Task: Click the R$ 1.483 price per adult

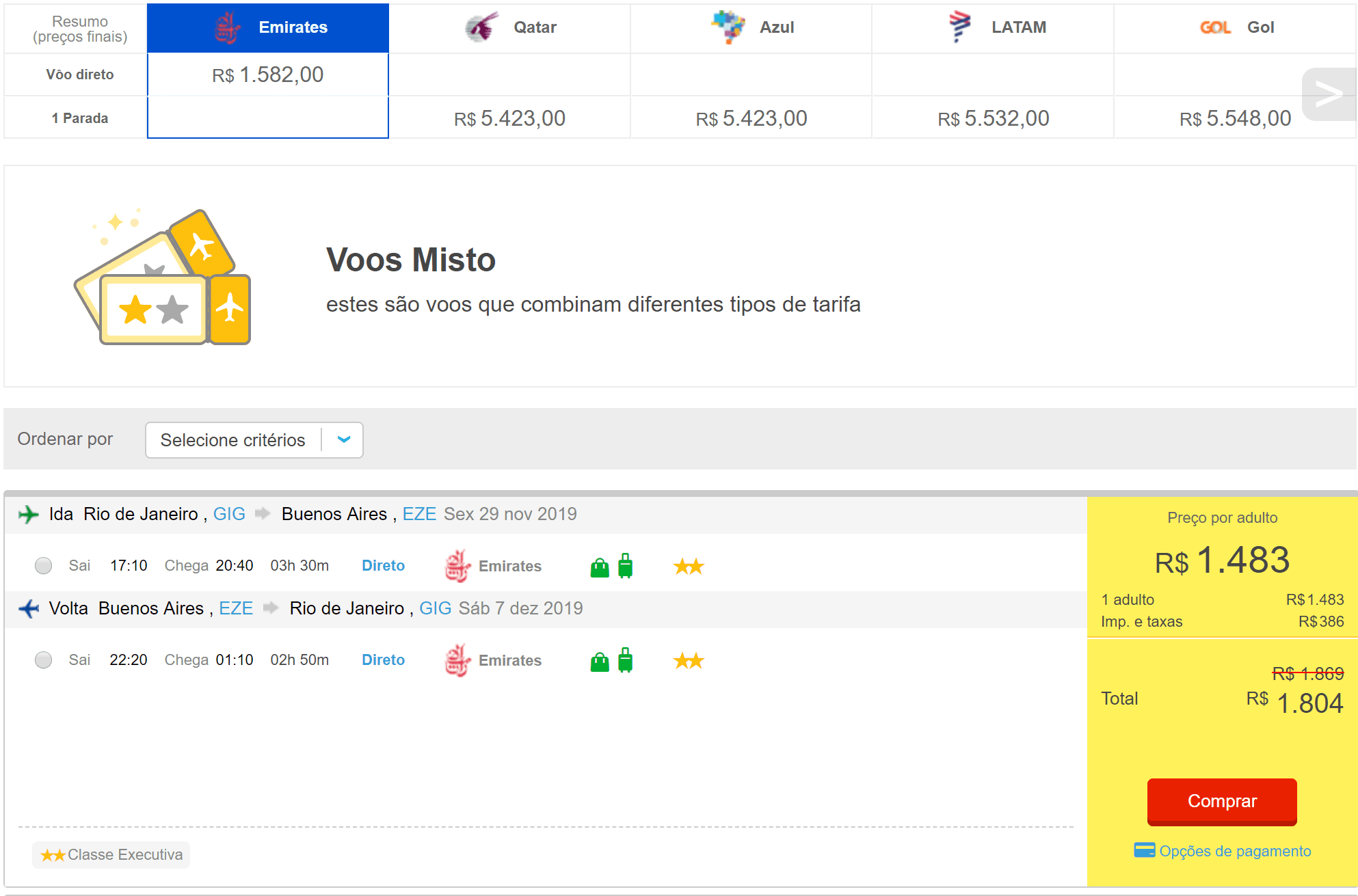Action: (1222, 560)
